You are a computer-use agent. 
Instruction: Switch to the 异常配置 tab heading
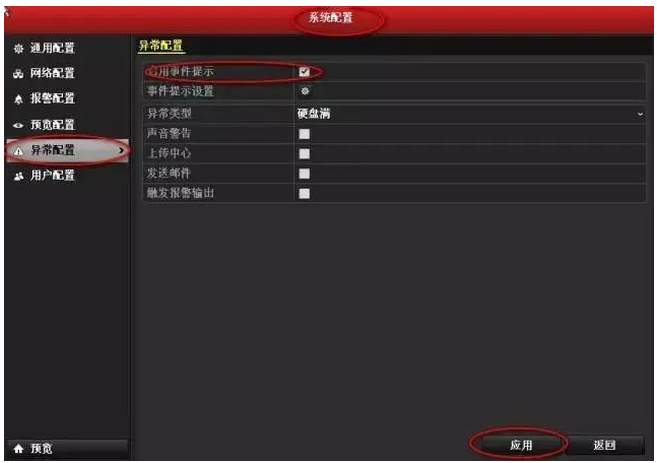[x=161, y=46]
